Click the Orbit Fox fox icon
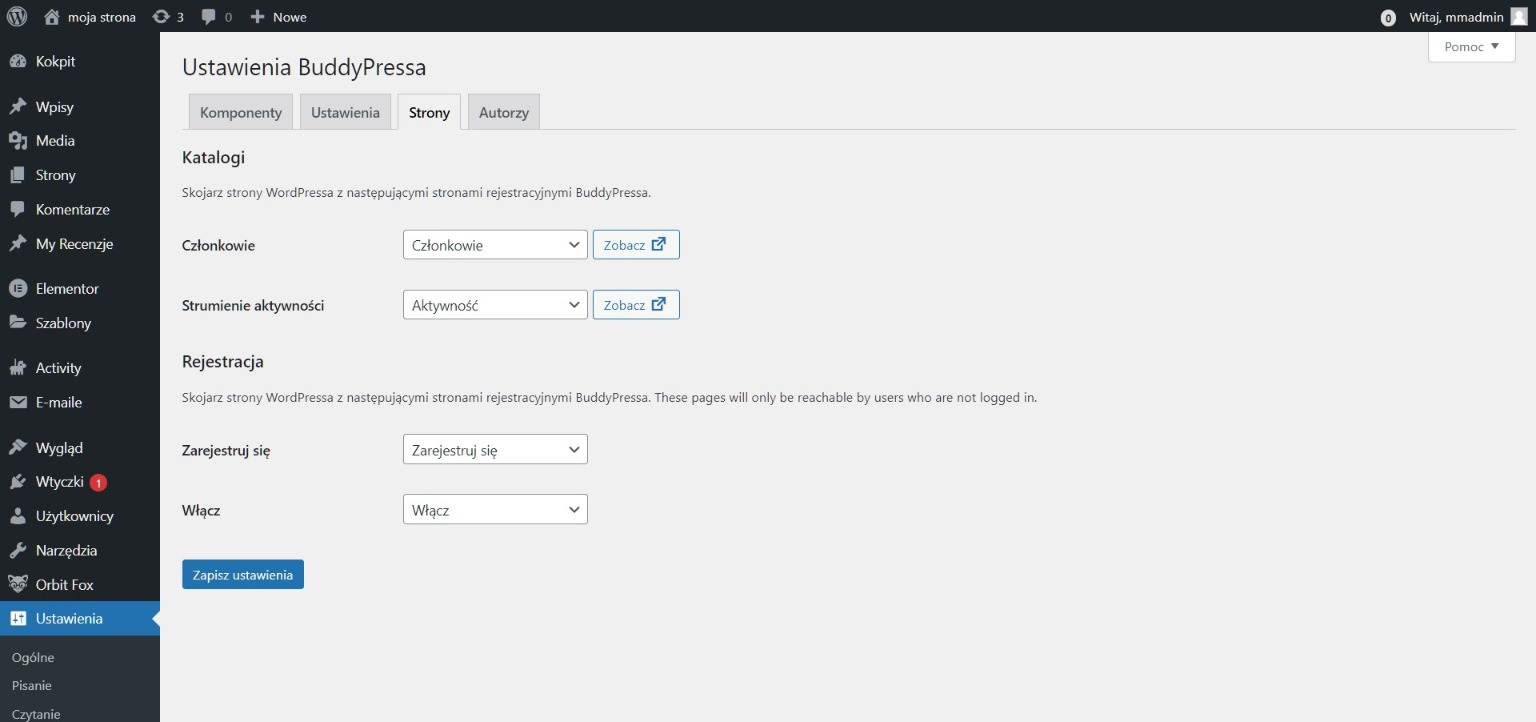The height and width of the screenshot is (722, 1536). 17,584
